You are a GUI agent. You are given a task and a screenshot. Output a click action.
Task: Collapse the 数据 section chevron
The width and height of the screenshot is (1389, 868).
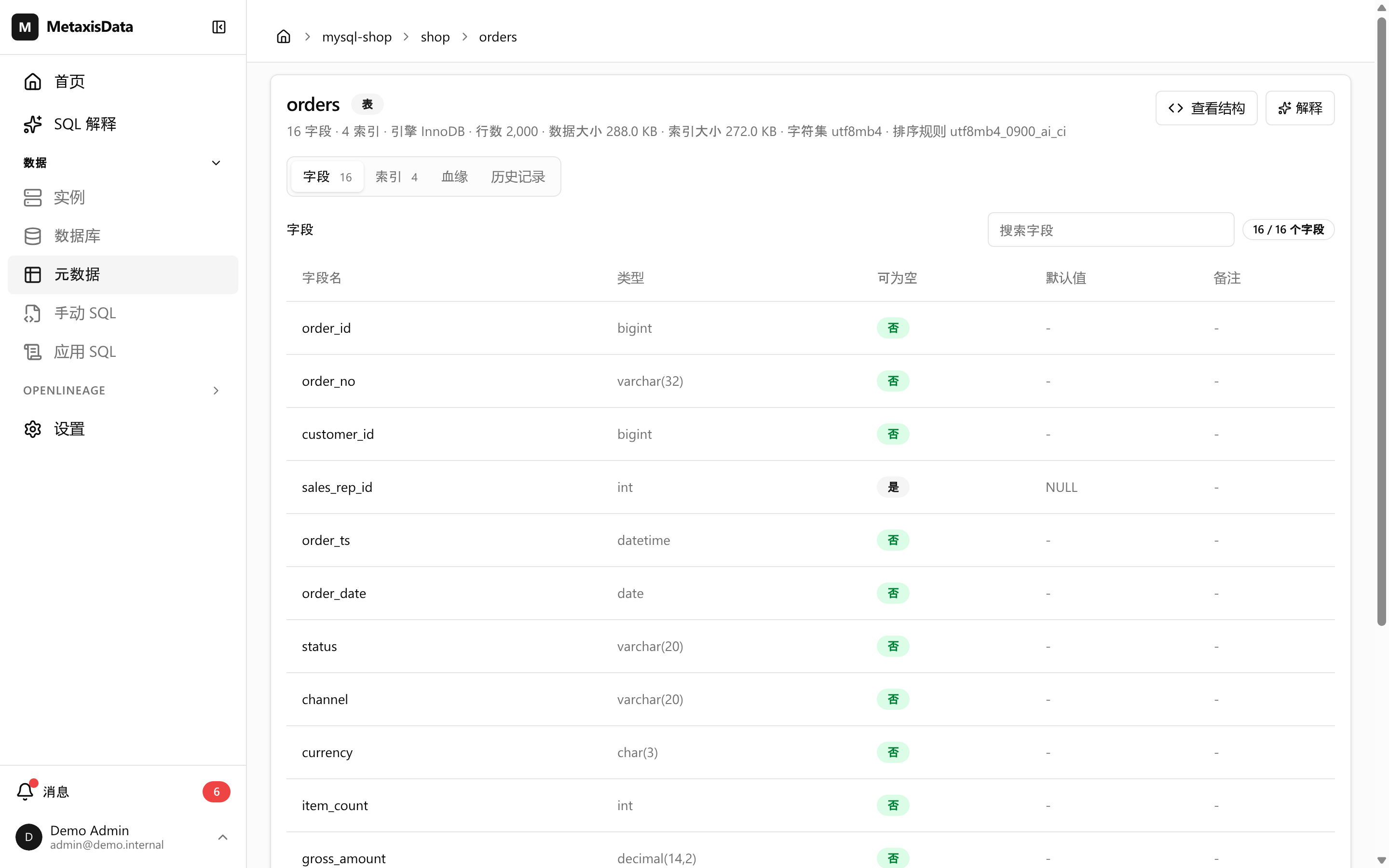point(216,163)
